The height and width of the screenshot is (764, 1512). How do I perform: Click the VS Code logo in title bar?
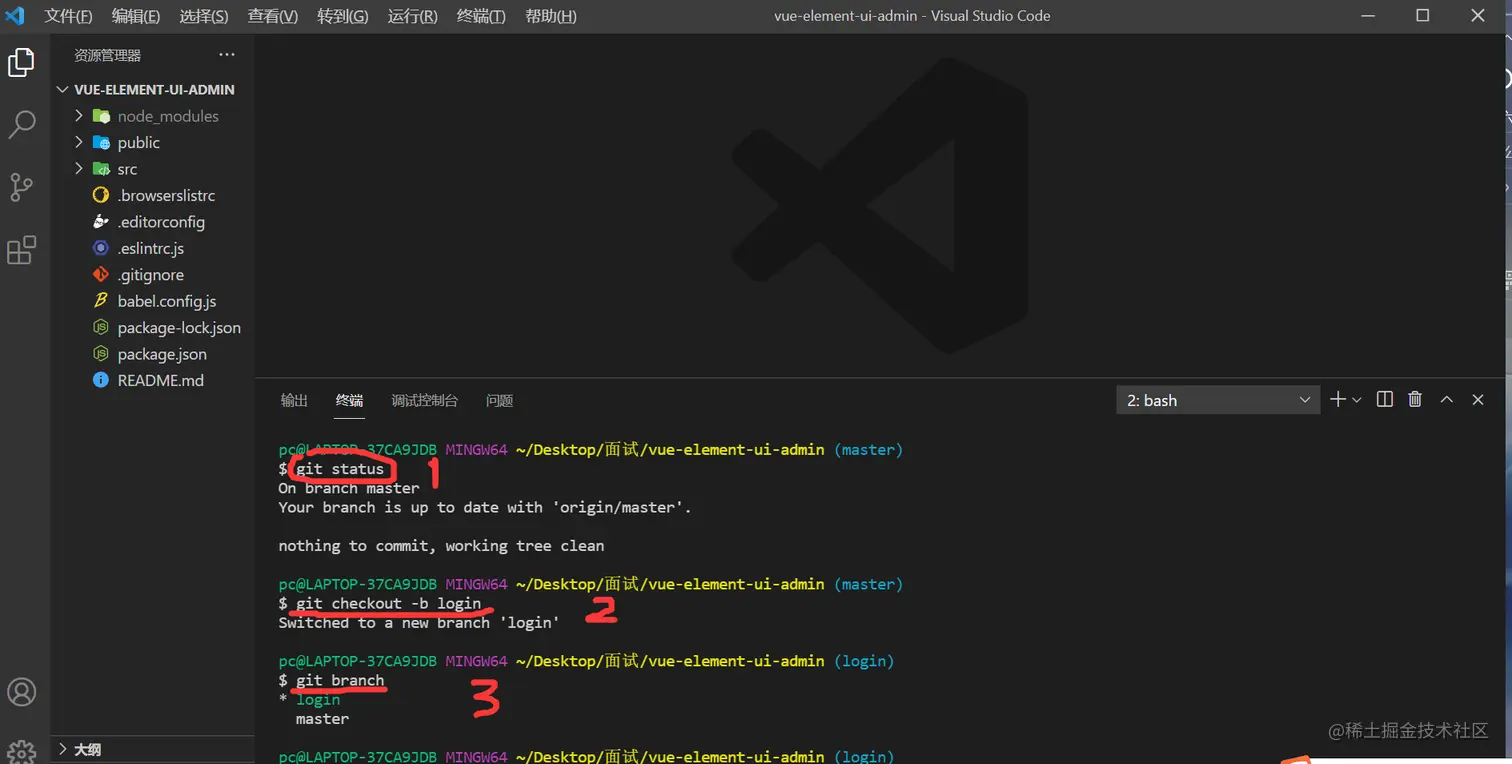15,16
